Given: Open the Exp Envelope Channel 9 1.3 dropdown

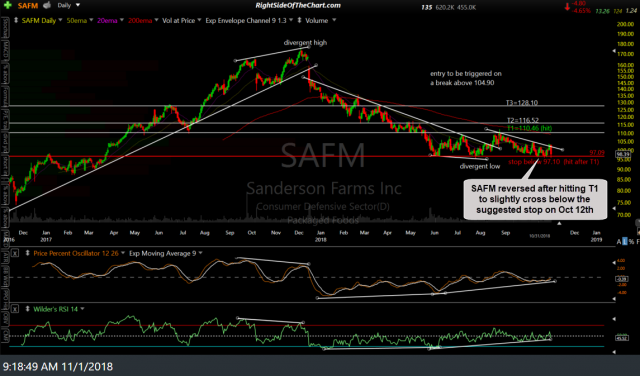Looking at the screenshot, I should [291, 20].
